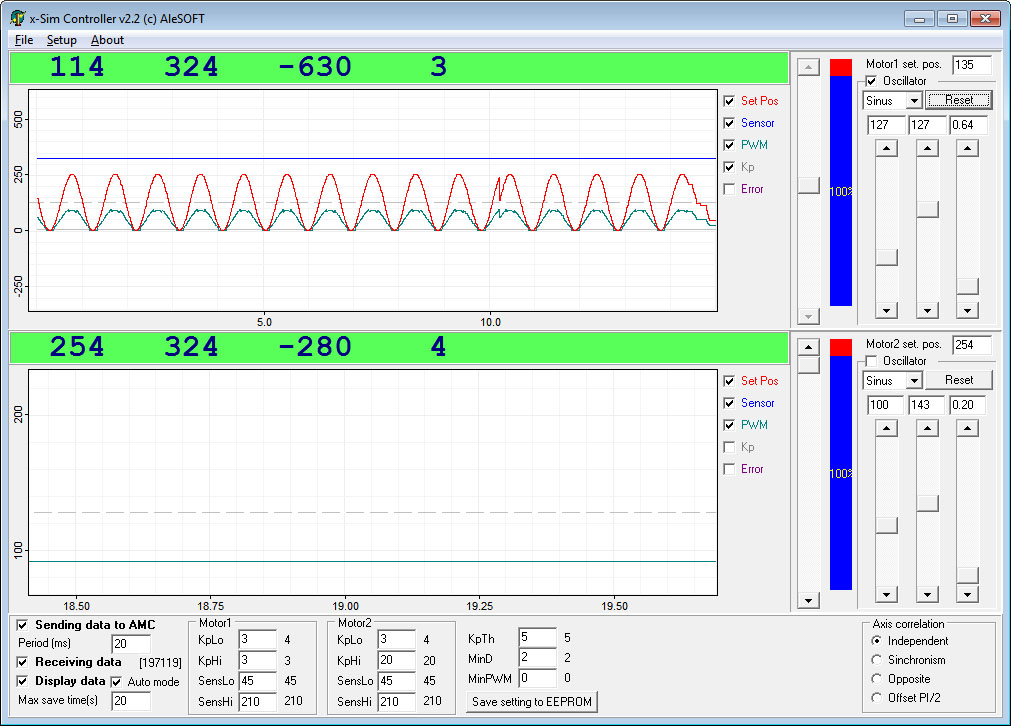
Task: Open the Setup menu
Action: 61,40
